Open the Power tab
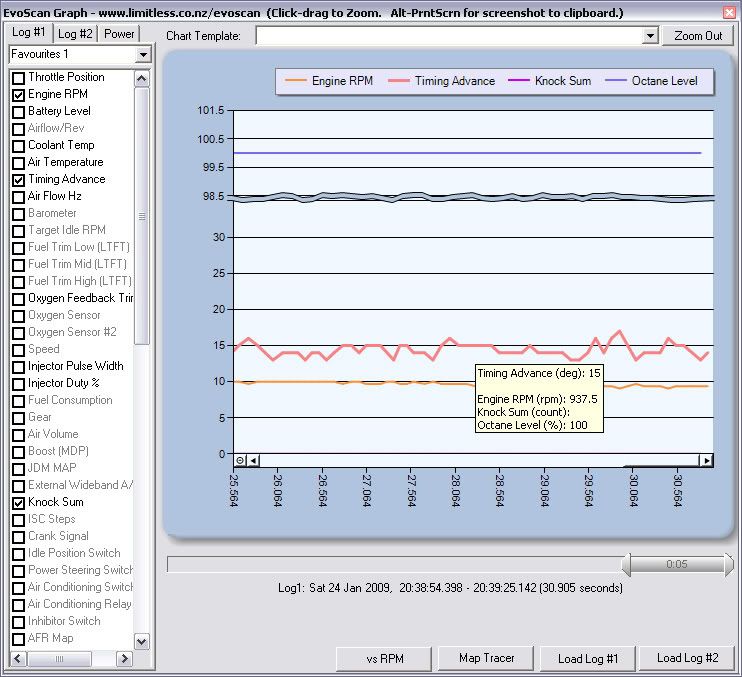Image resolution: width=742 pixels, height=677 pixels. [119, 34]
